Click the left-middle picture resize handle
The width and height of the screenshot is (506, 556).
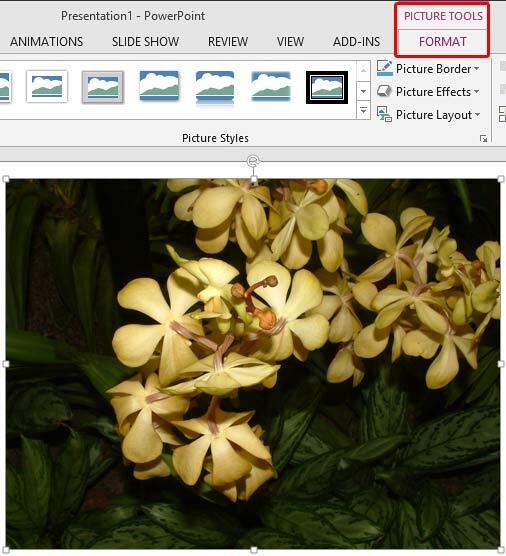click(x=6, y=364)
